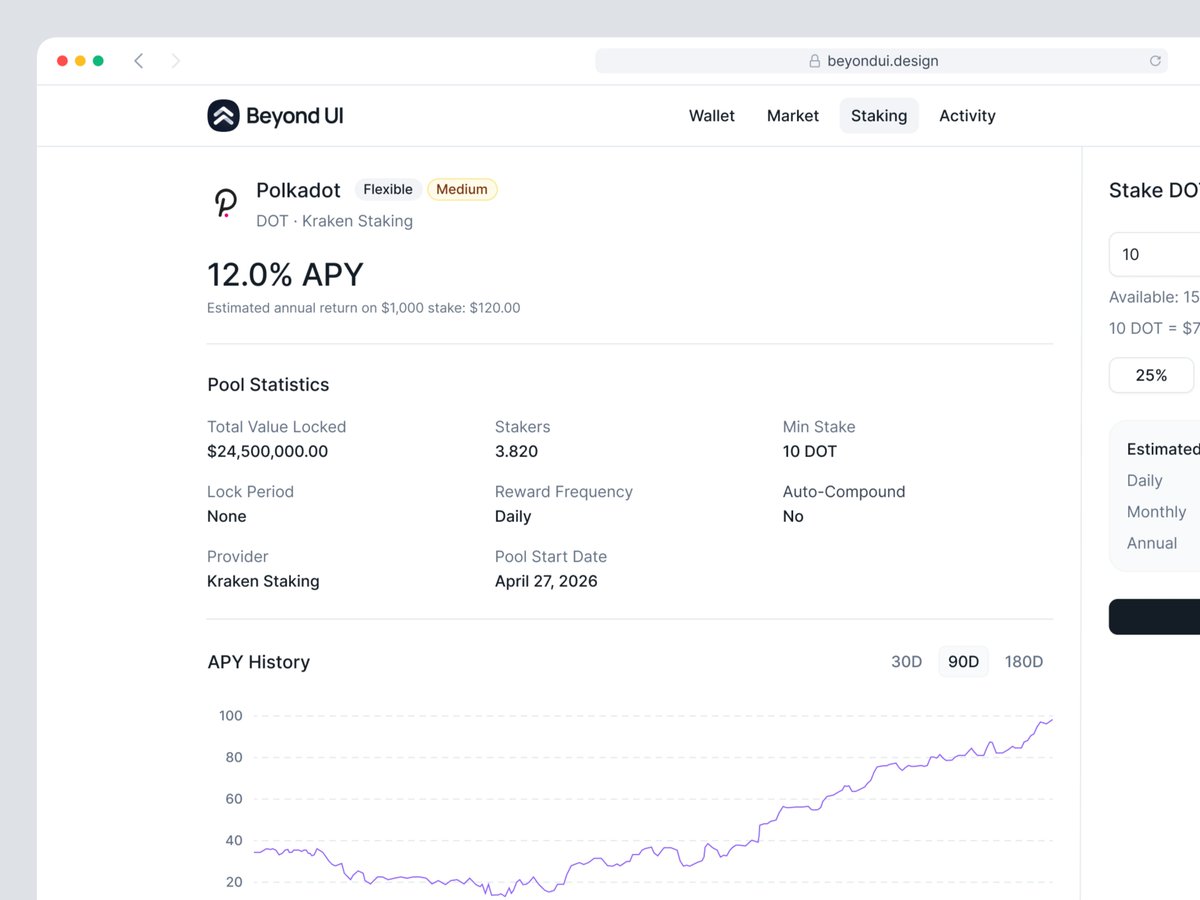Click the Stakers value 3.820
The height and width of the screenshot is (900, 1200).
tap(516, 451)
